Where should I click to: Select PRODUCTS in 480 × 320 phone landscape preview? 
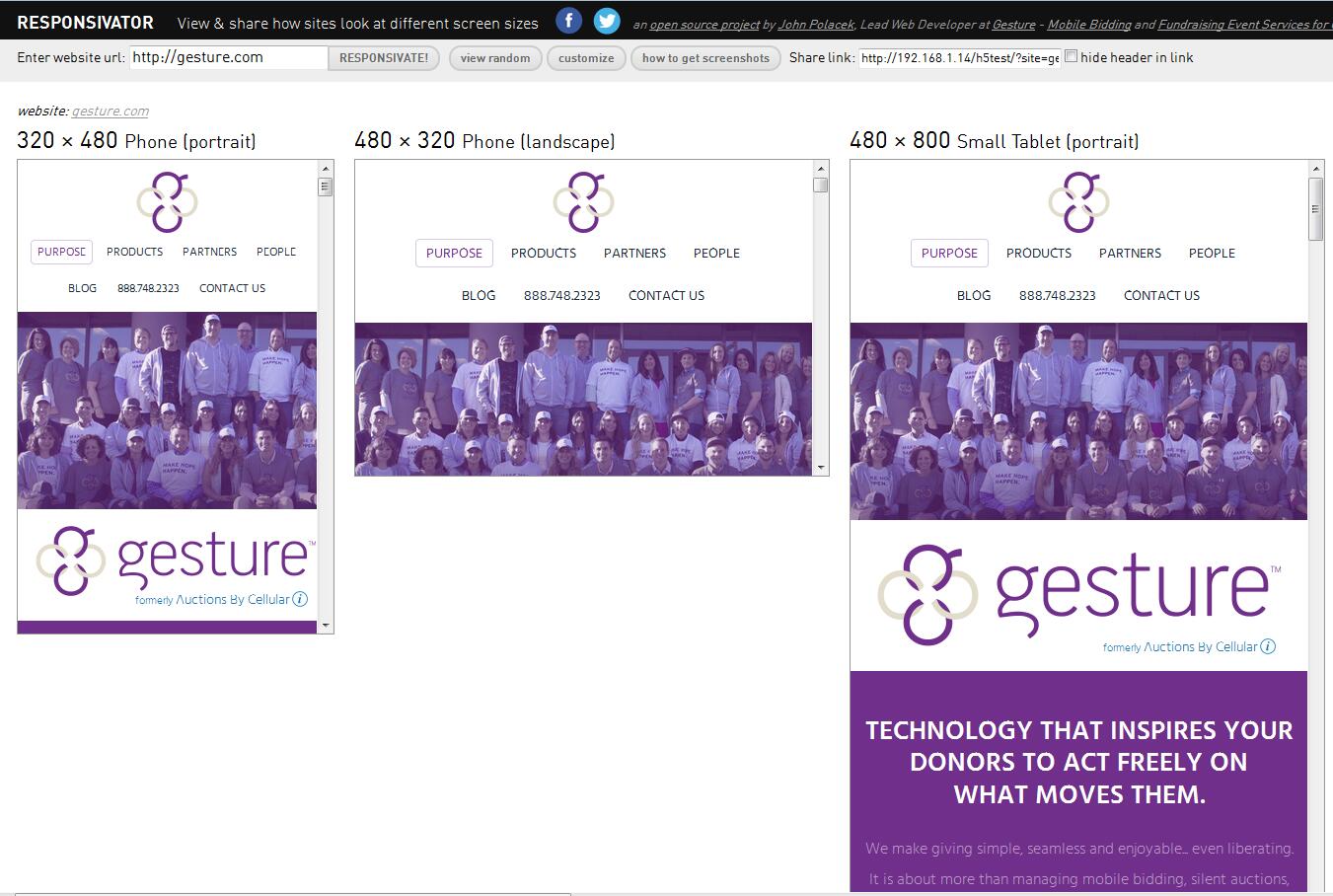[544, 253]
